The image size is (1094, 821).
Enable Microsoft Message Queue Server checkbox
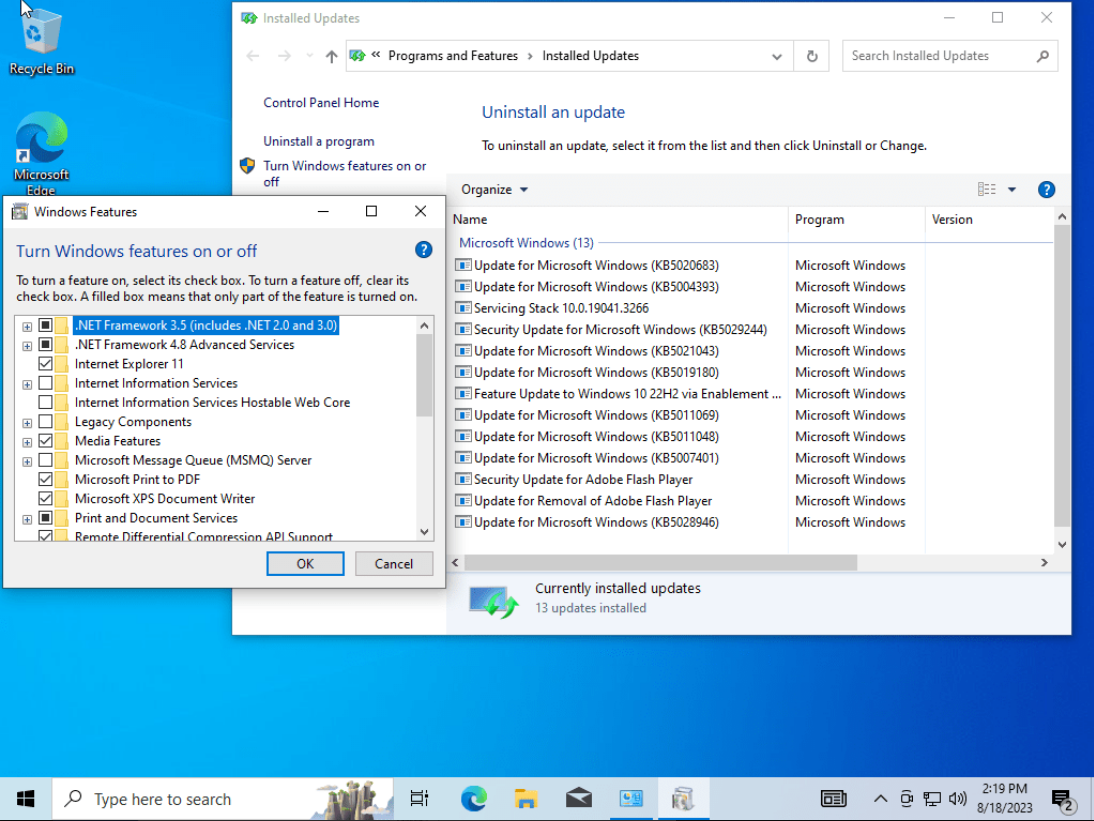45,460
